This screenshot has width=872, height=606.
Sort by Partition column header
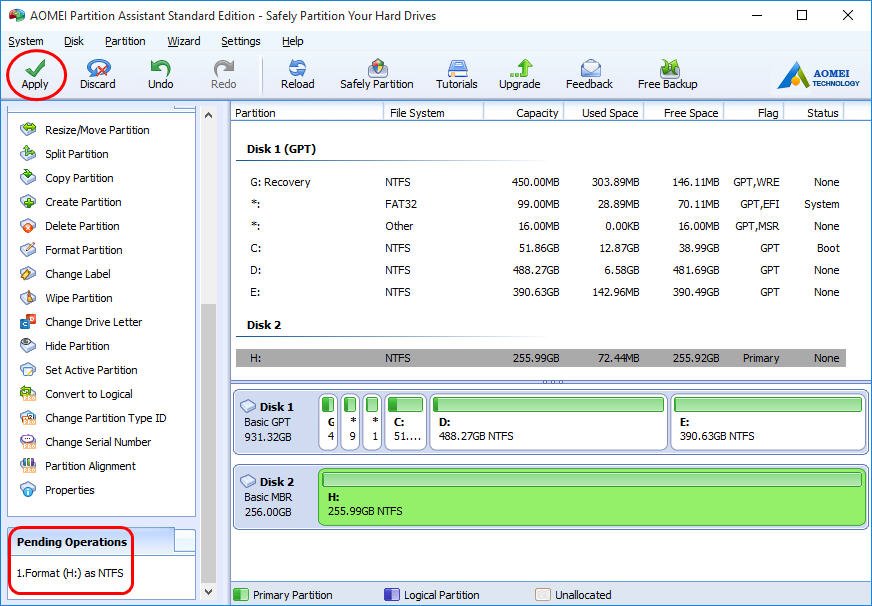308,113
